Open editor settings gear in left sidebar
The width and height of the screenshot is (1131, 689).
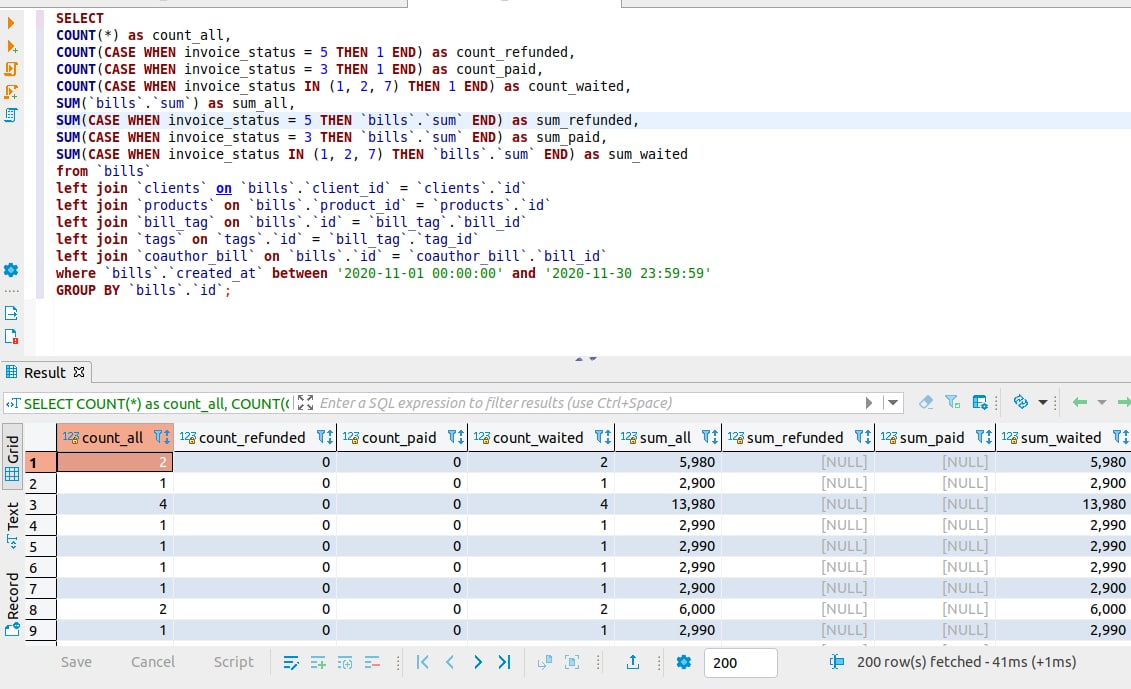coord(12,270)
